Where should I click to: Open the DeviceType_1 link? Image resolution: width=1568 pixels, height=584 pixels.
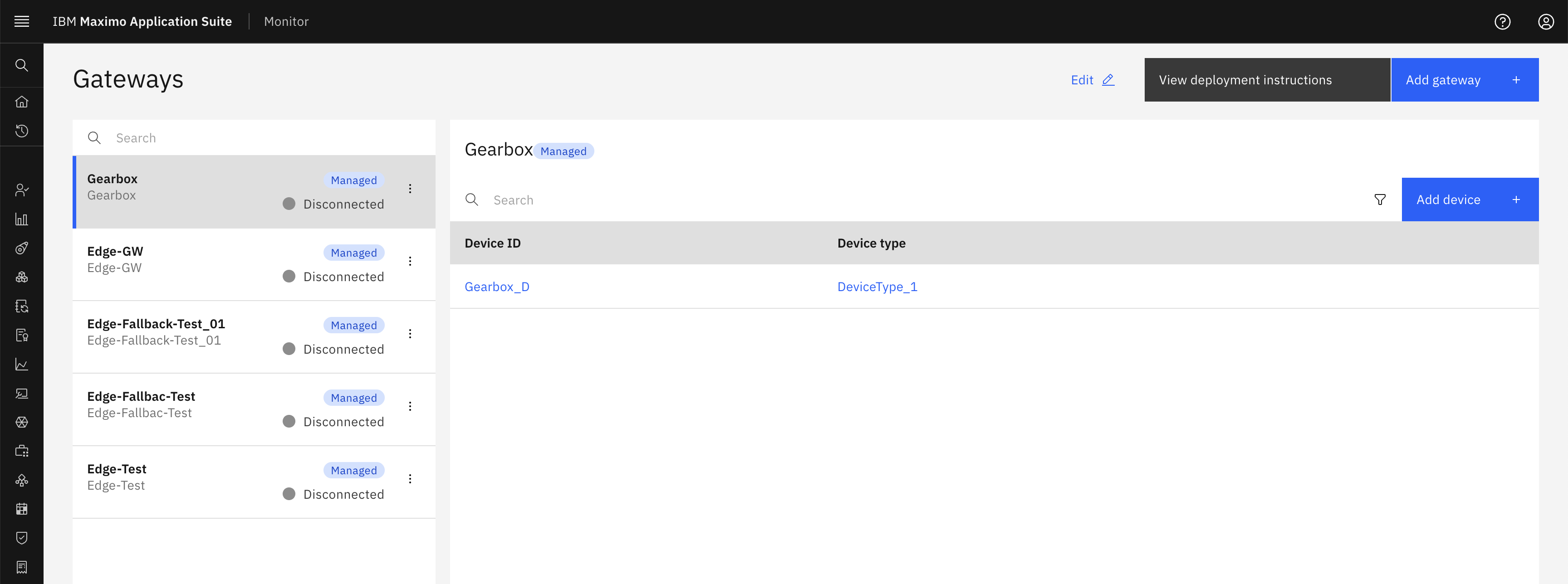877,287
